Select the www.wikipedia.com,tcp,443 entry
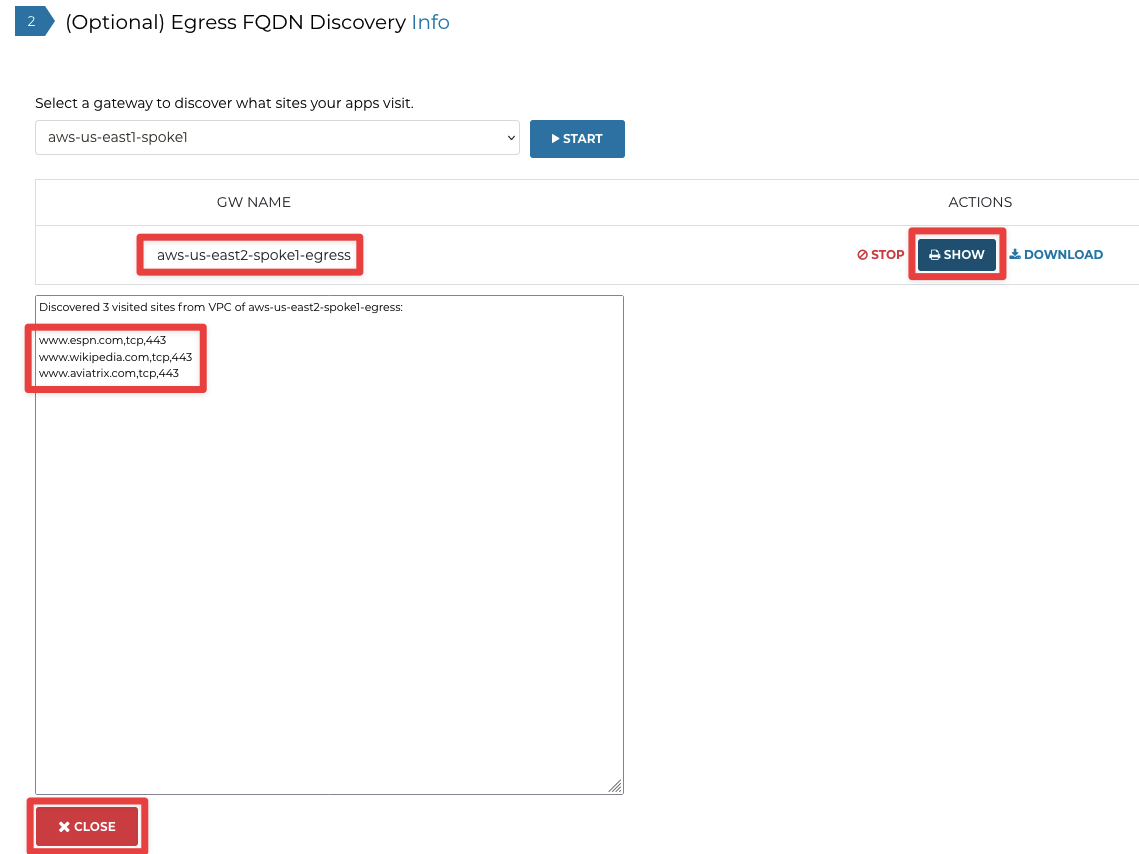The height and width of the screenshot is (854, 1139). [115, 357]
